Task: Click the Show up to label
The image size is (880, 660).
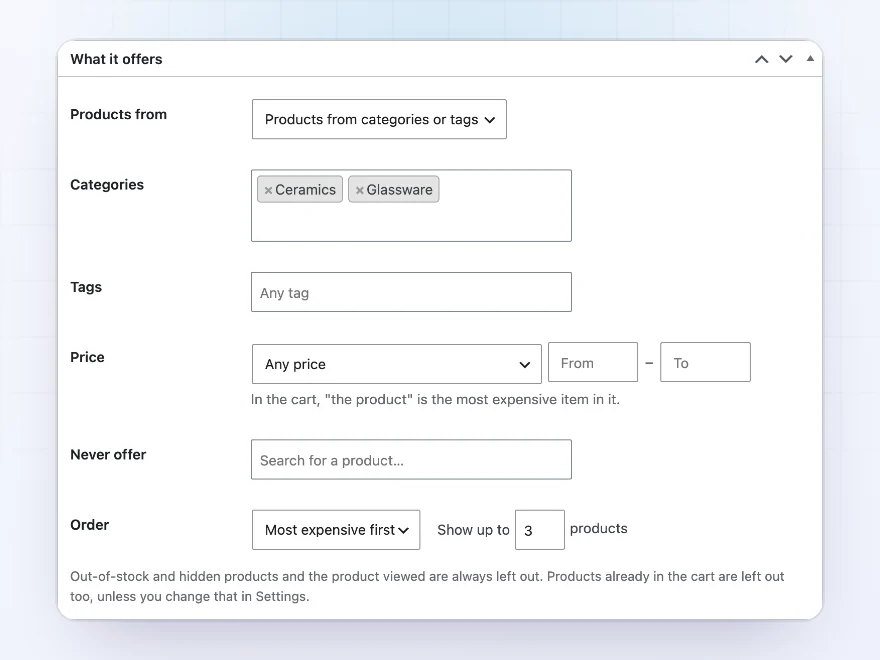Action: point(473,530)
